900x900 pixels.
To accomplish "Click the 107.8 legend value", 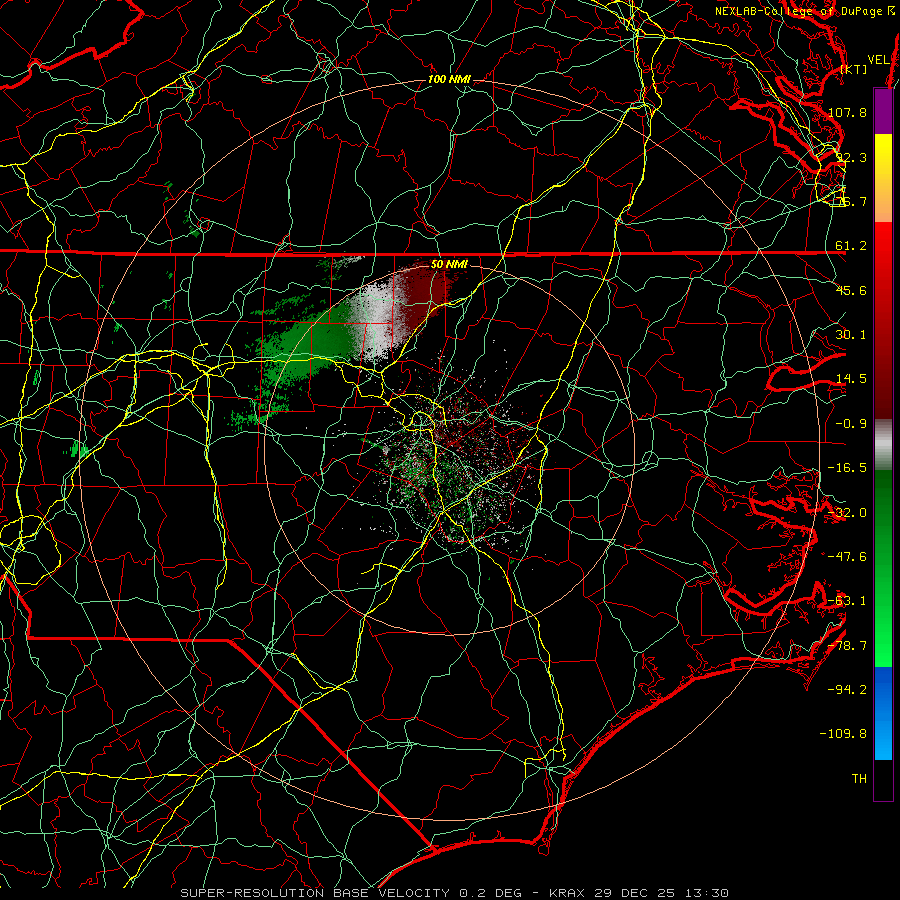I will pyautogui.click(x=847, y=112).
